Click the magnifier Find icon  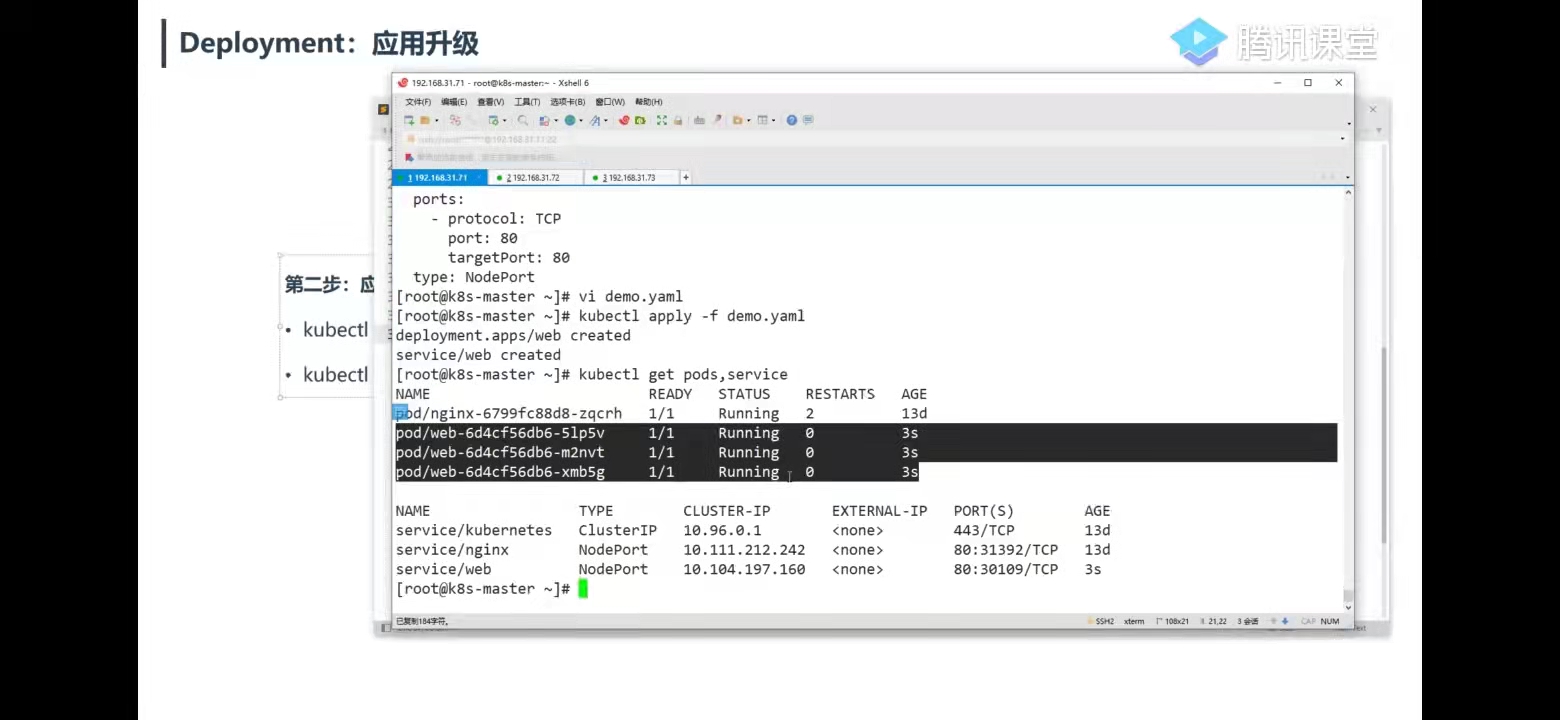coord(523,120)
